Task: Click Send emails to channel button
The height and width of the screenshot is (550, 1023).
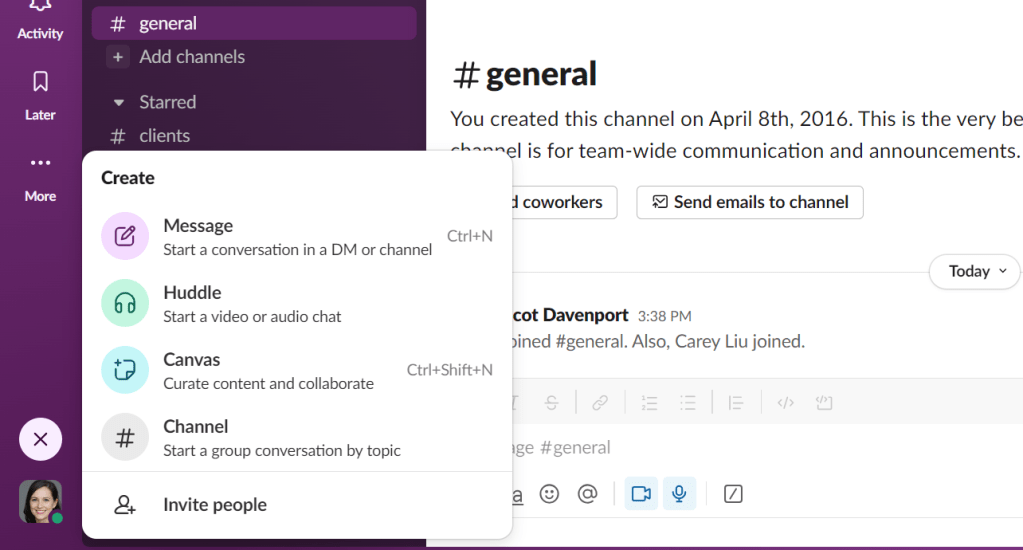Action: point(750,202)
